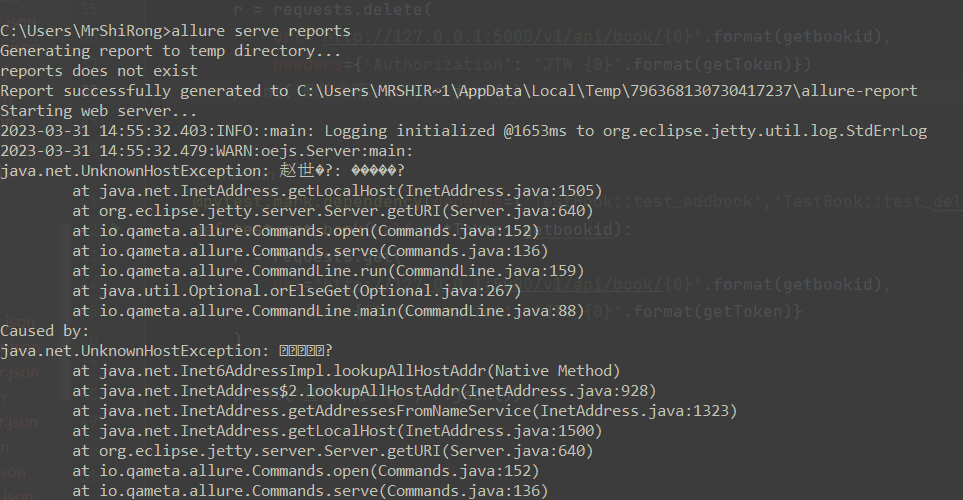
Task: Click the 'Logging initialized @1653ms' INFO line
Action: [464, 131]
